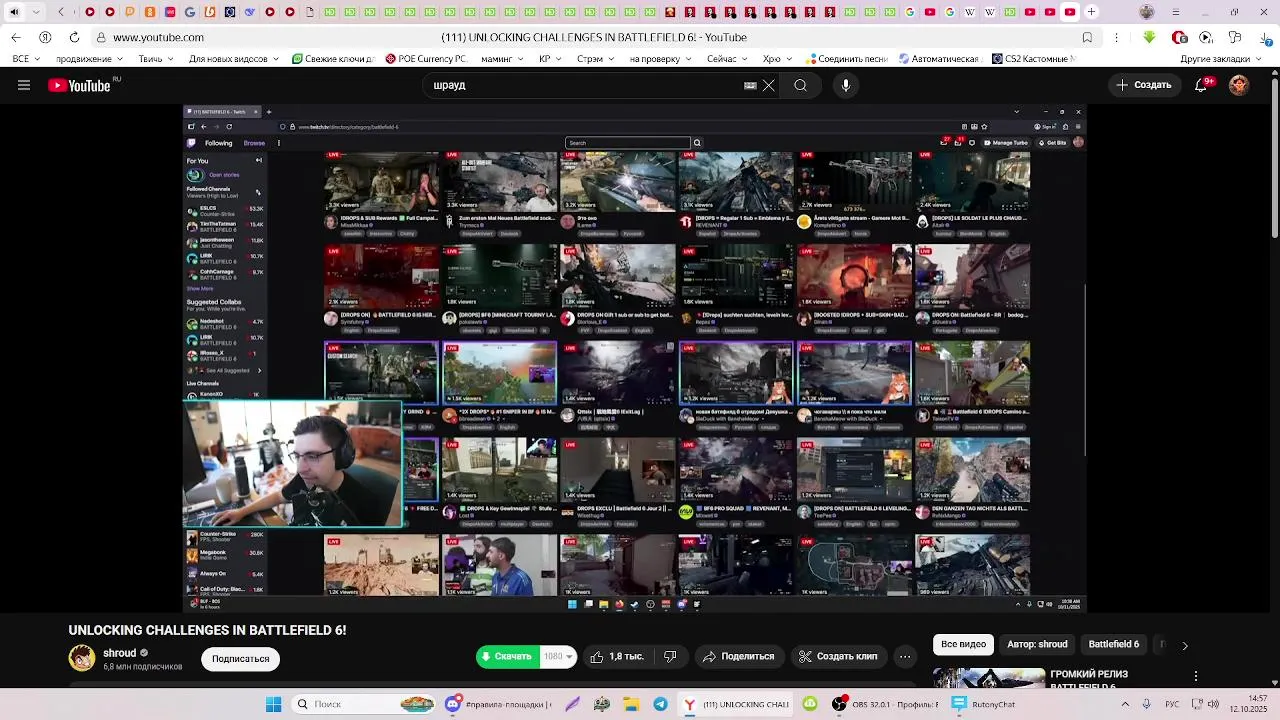Open the Стрэм bookmarks folder
This screenshot has width=1280, height=720.
pyautogui.click(x=594, y=59)
